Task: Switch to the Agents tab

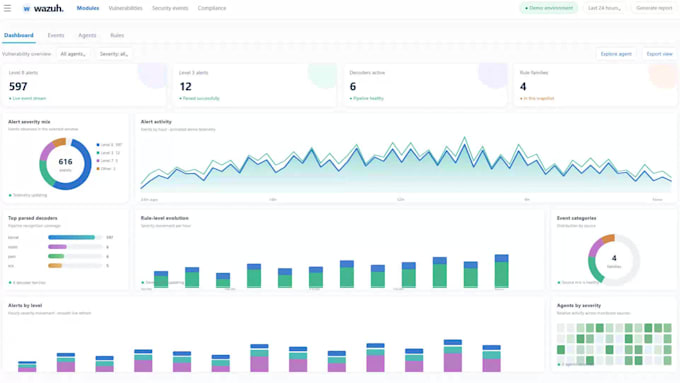Action: tap(87, 35)
